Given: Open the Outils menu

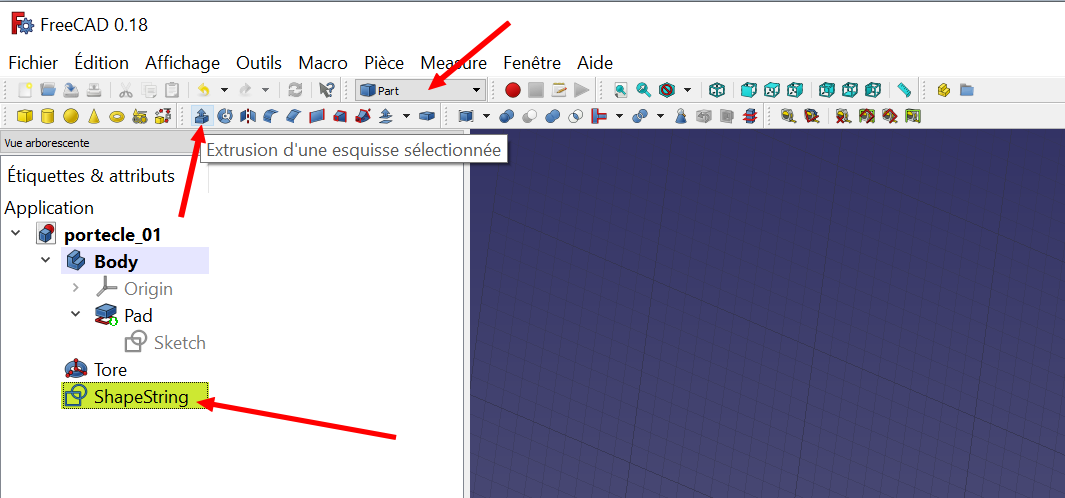Looking at the screenshot, I should 259,63.
